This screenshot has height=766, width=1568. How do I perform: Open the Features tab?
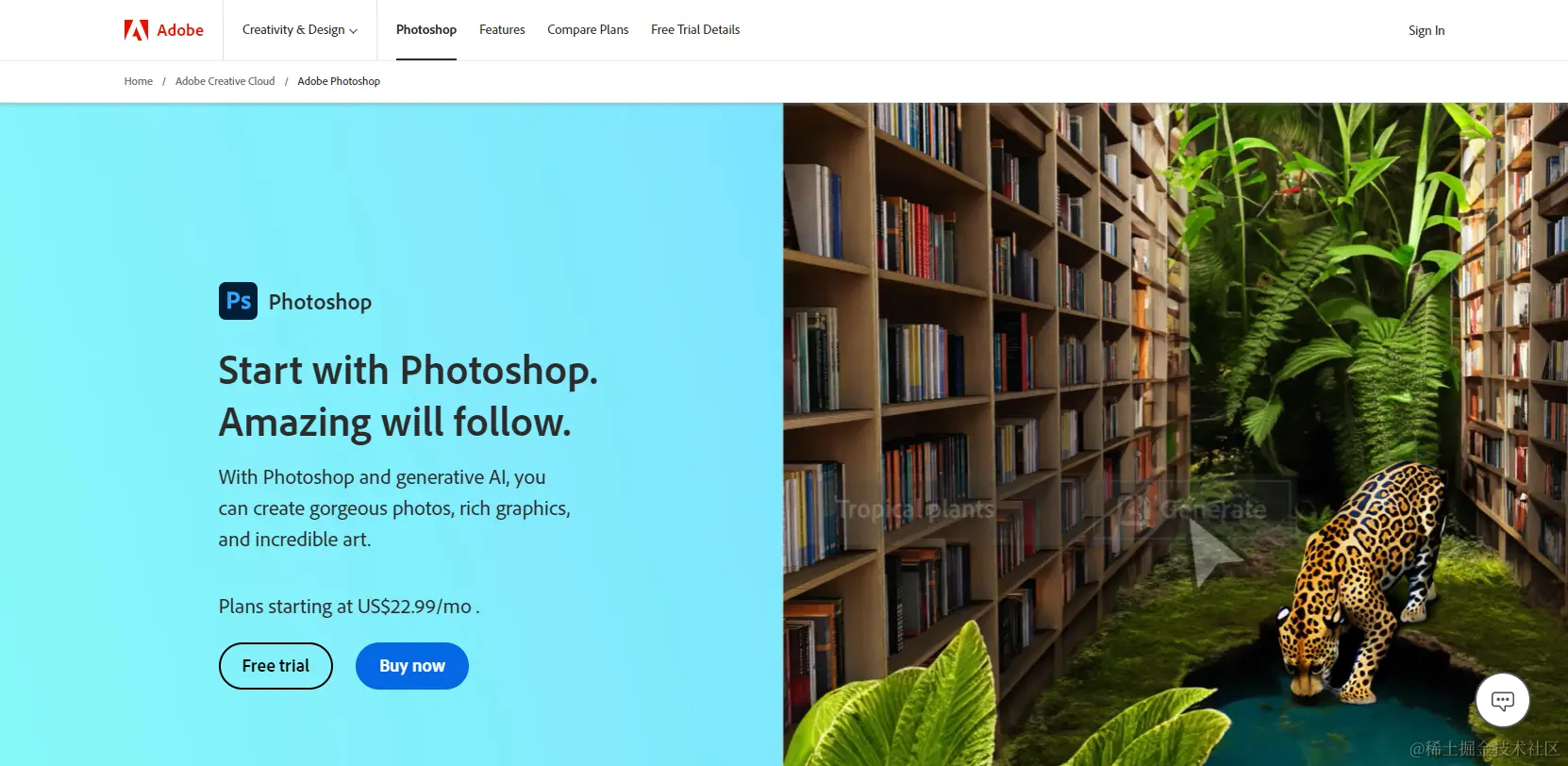tap(502, 30)
